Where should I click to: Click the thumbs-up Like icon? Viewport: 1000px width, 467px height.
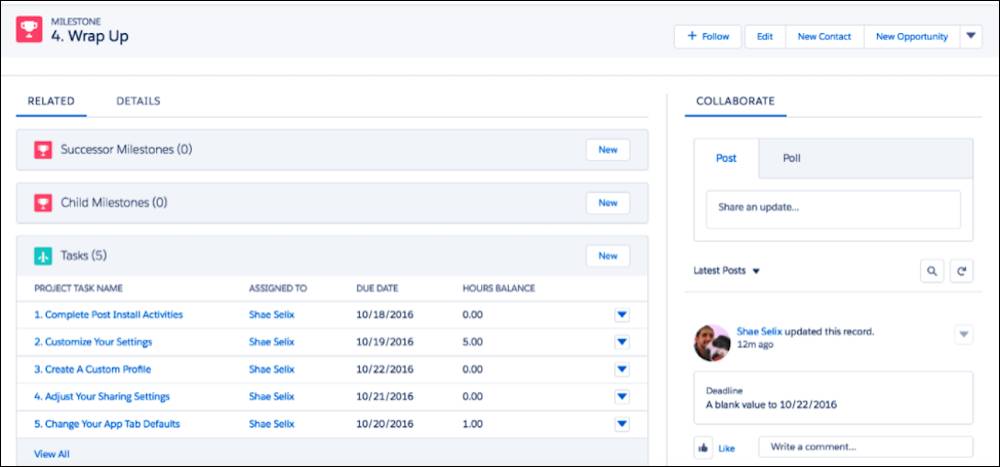coord(703,448)
